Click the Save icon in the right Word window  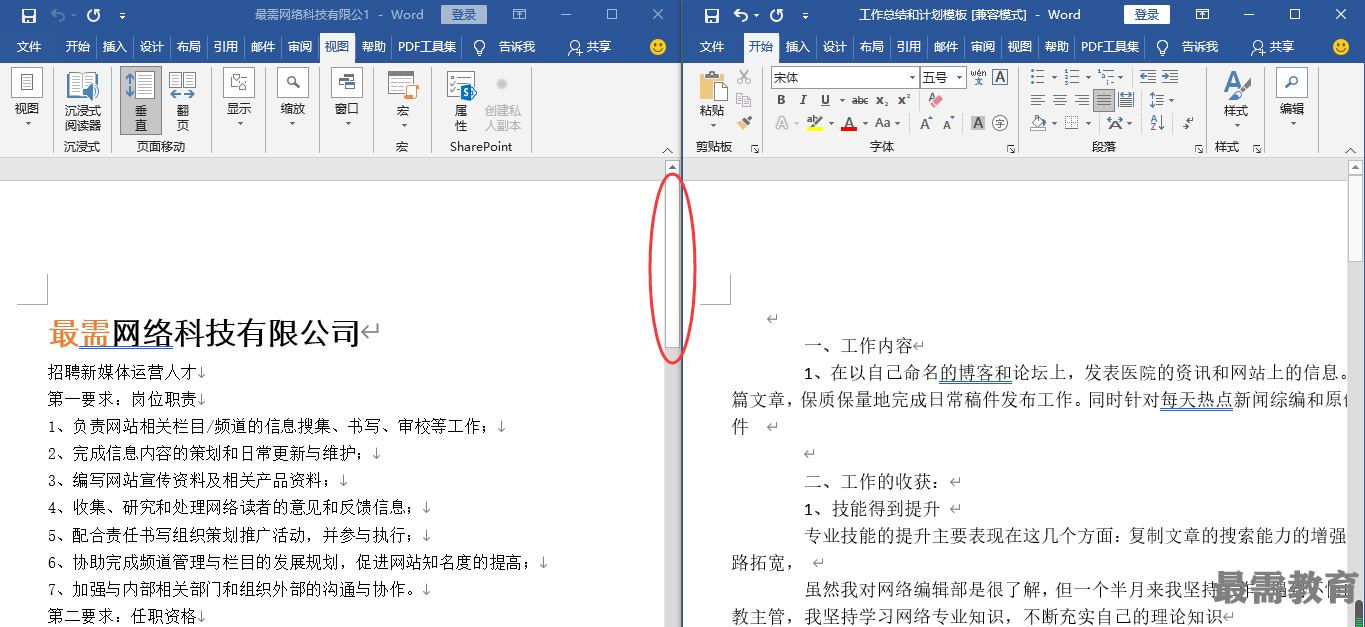click(712, 15)
